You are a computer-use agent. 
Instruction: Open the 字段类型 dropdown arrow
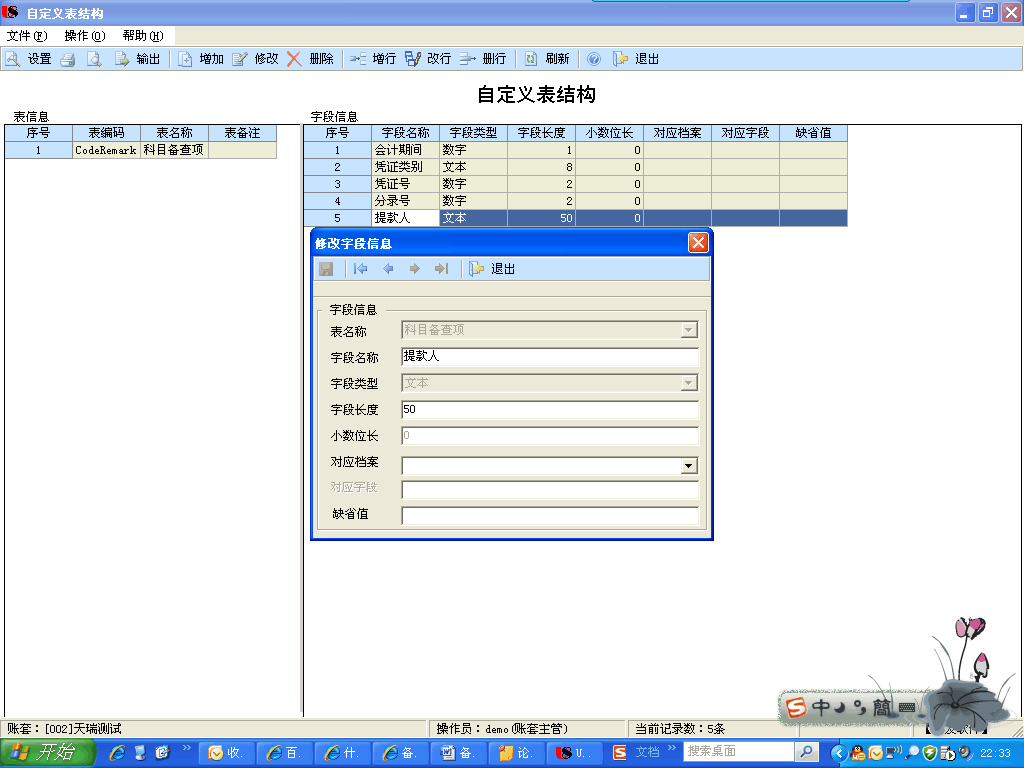688,383
